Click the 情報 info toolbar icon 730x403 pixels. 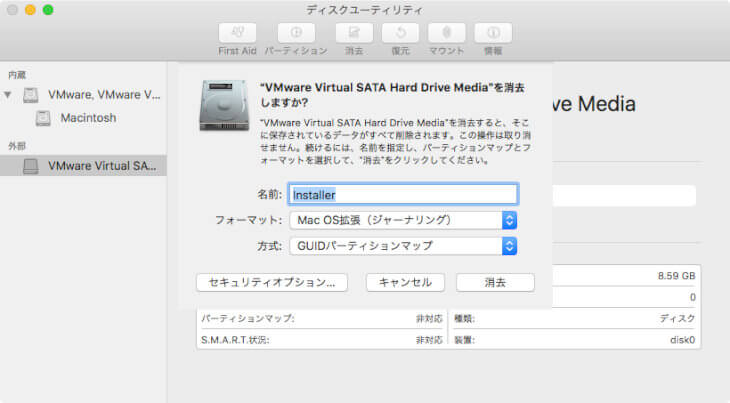493,33
